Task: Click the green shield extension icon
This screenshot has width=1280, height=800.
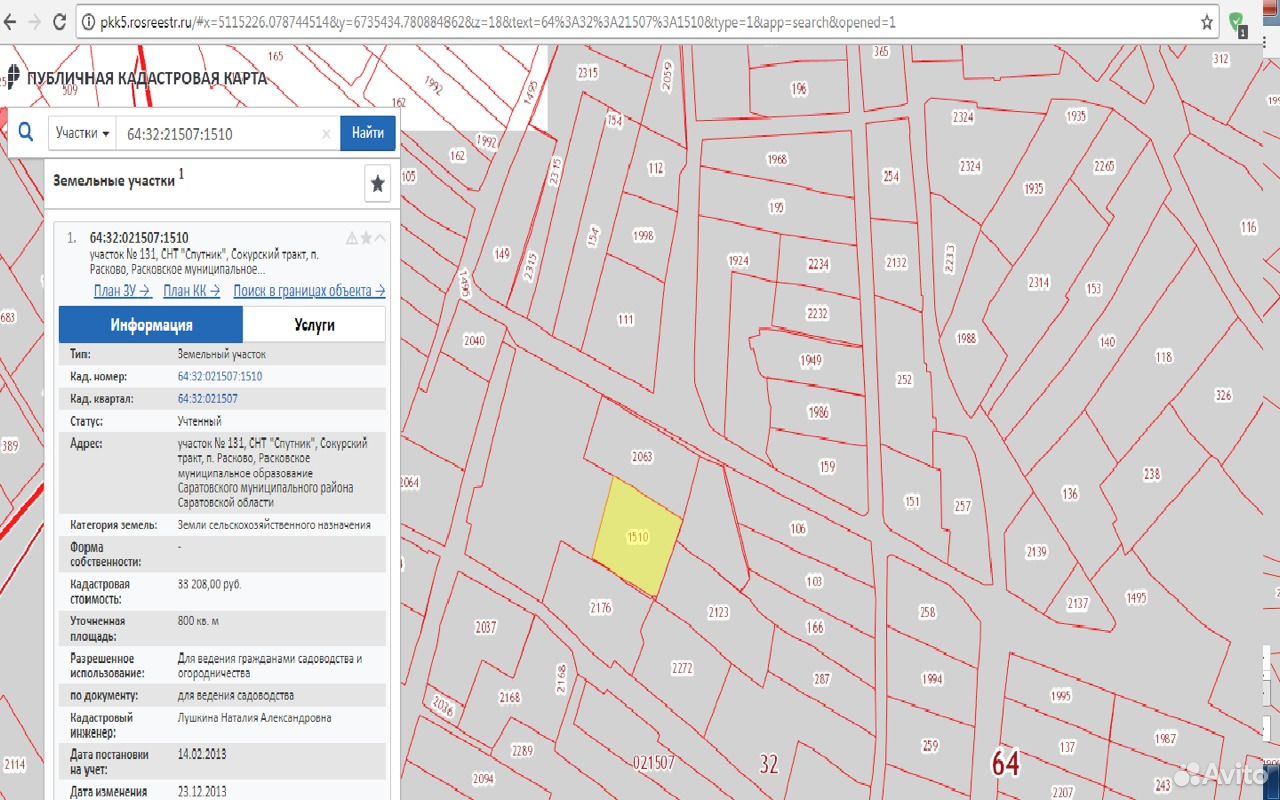Action: [x=1238, y=22]
